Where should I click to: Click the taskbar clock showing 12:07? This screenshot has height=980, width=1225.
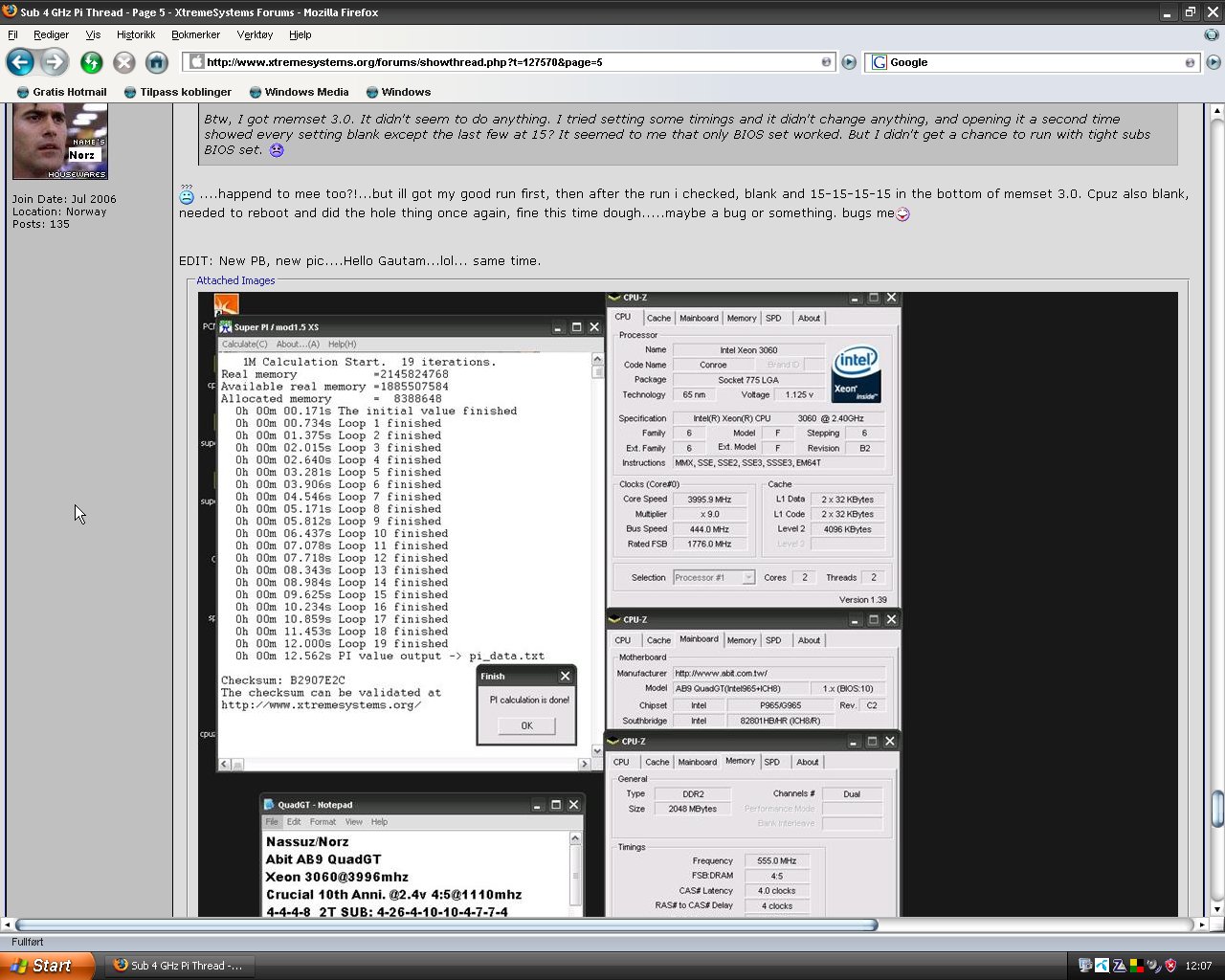coord(1198,966)
